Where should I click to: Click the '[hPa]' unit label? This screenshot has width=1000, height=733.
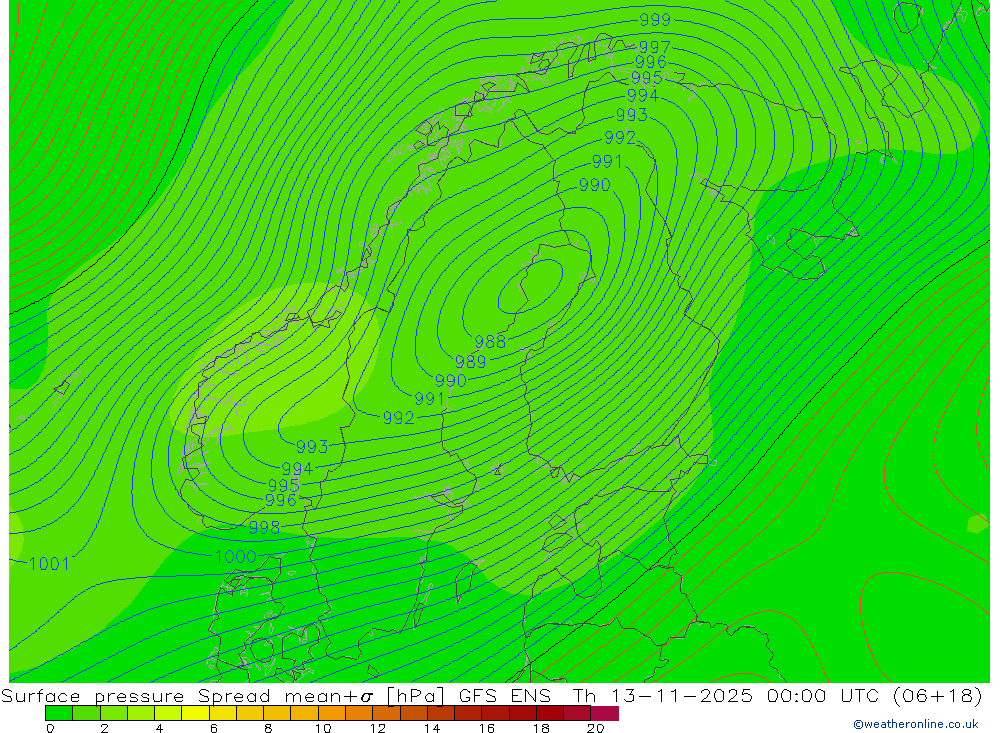pyautogui.click(x=415, y=695)
